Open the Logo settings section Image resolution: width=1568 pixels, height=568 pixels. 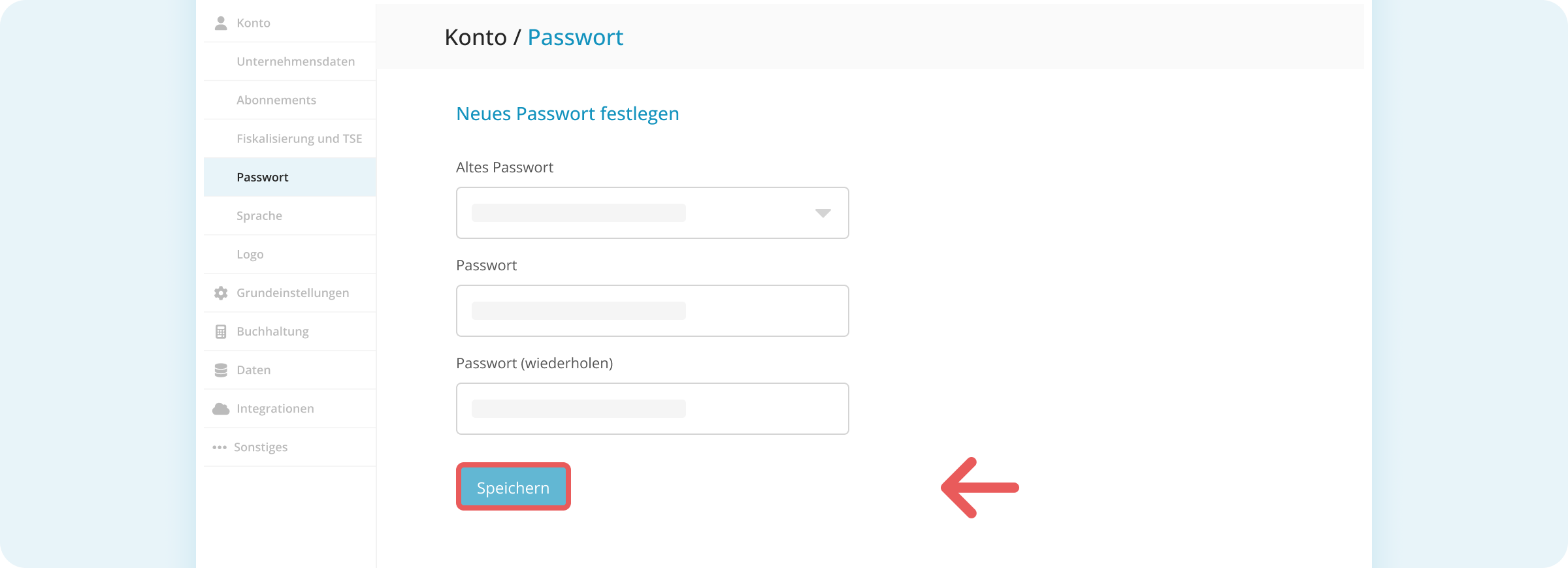[x=250, y=254]
